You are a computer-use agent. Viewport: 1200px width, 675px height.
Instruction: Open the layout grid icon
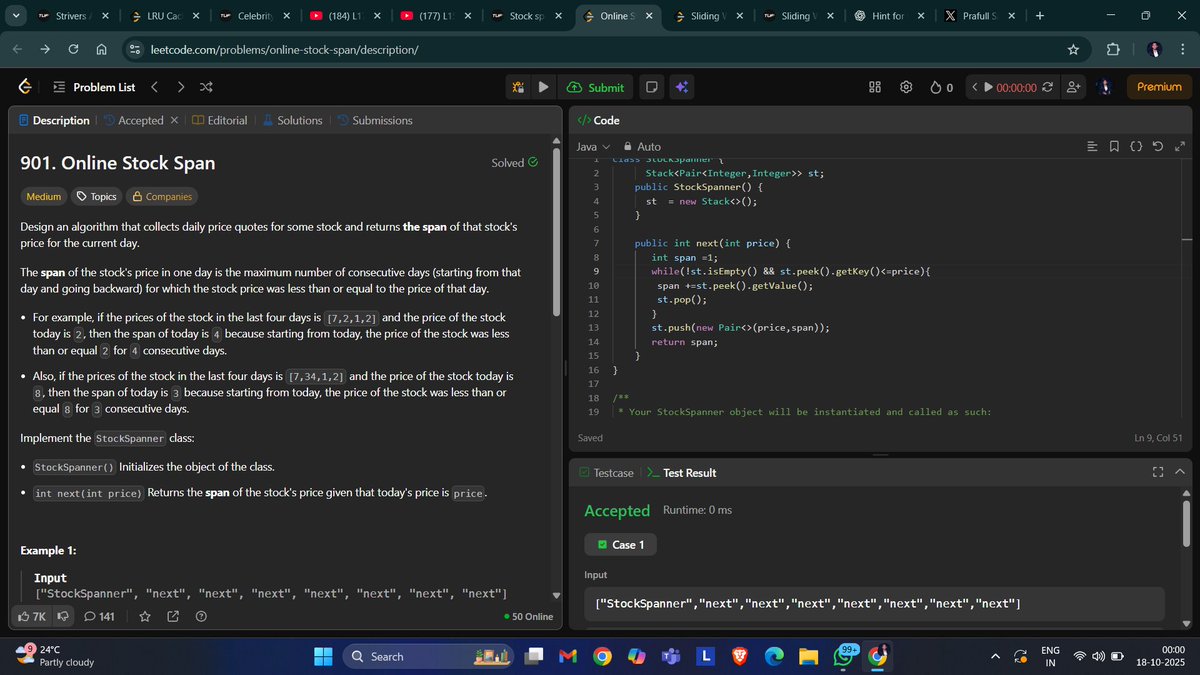click(874, 87)
